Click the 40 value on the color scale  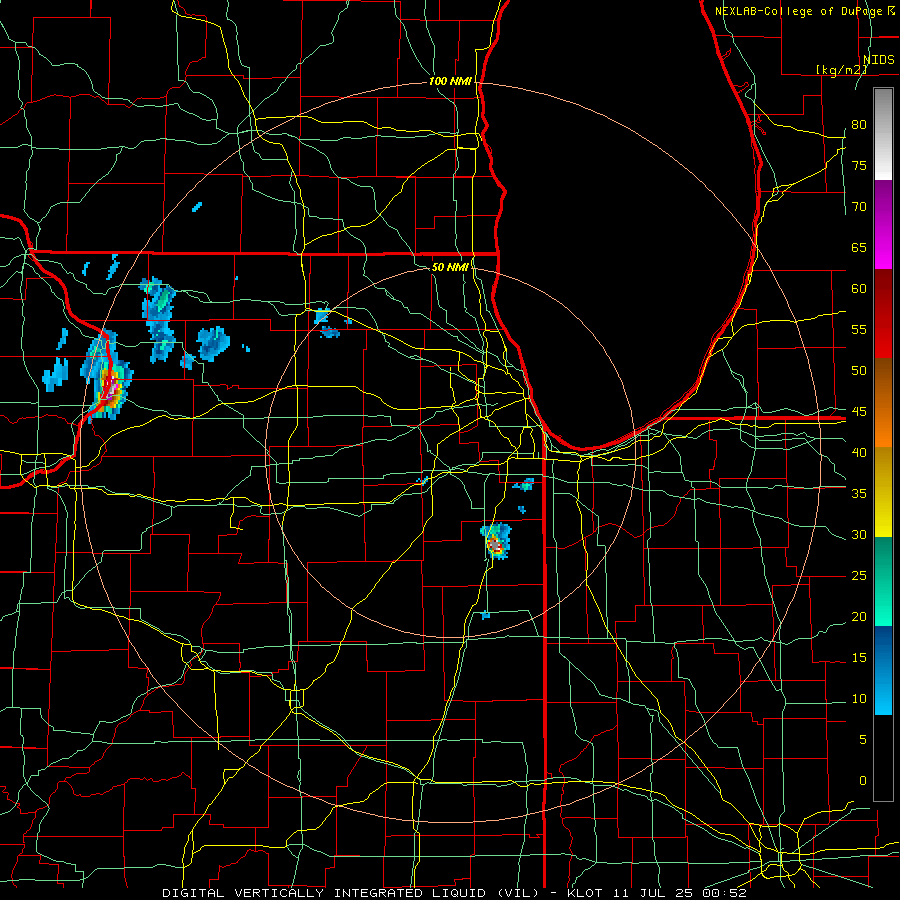[x=859, y=452]
